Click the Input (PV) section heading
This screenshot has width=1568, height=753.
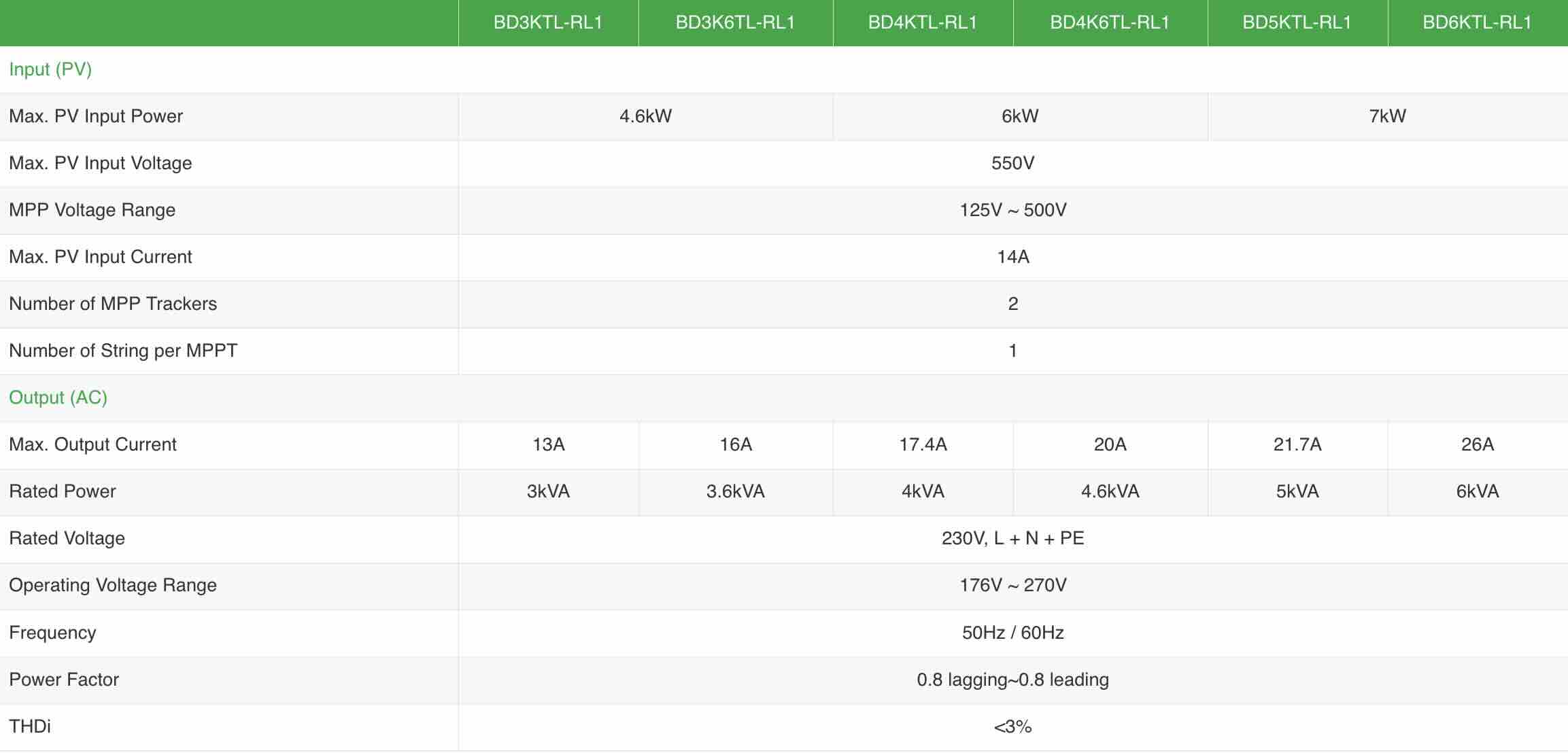click(50, 69)
